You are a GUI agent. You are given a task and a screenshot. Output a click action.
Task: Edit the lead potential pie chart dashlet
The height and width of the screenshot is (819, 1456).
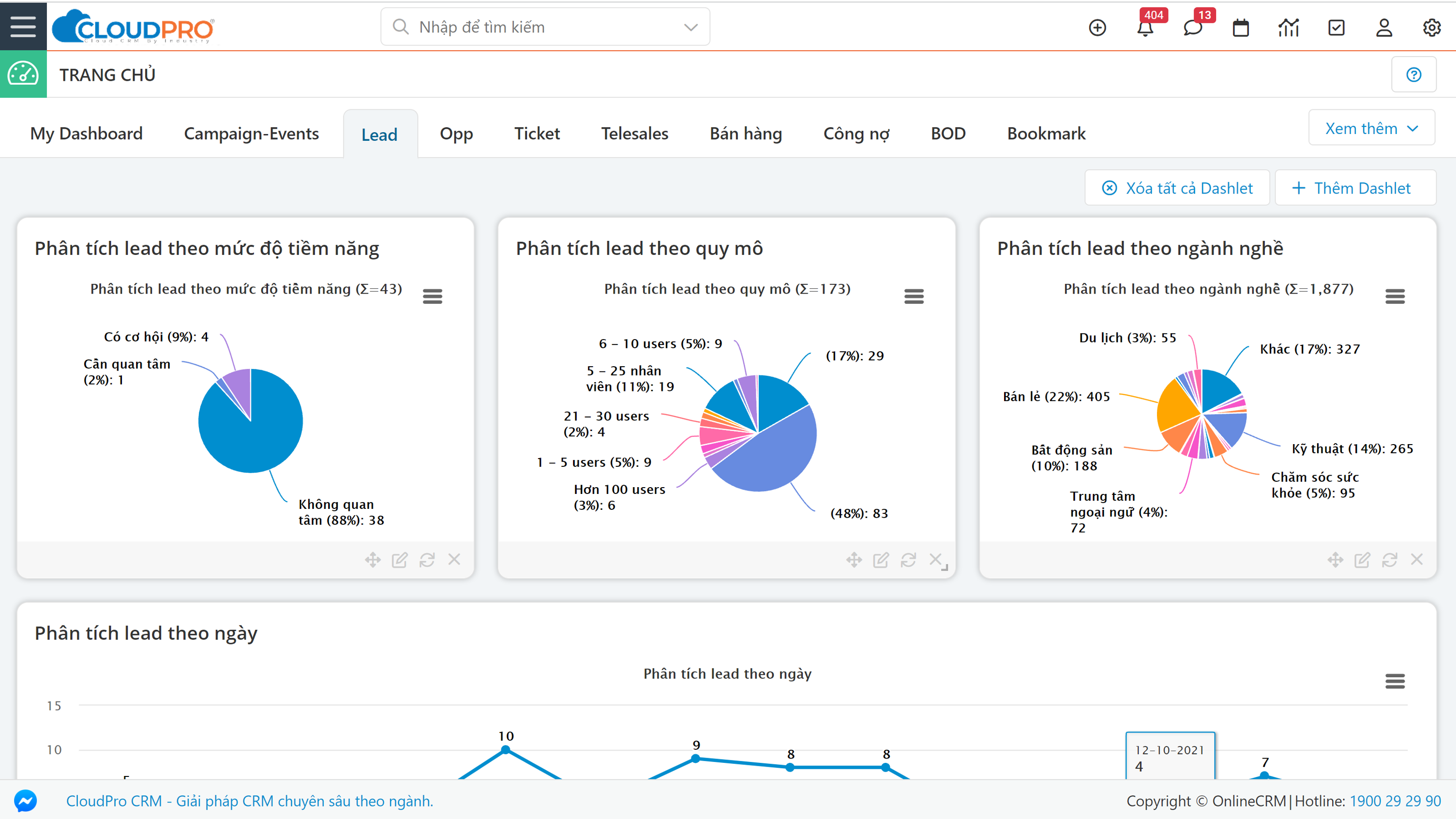click(x=400, y=560)
